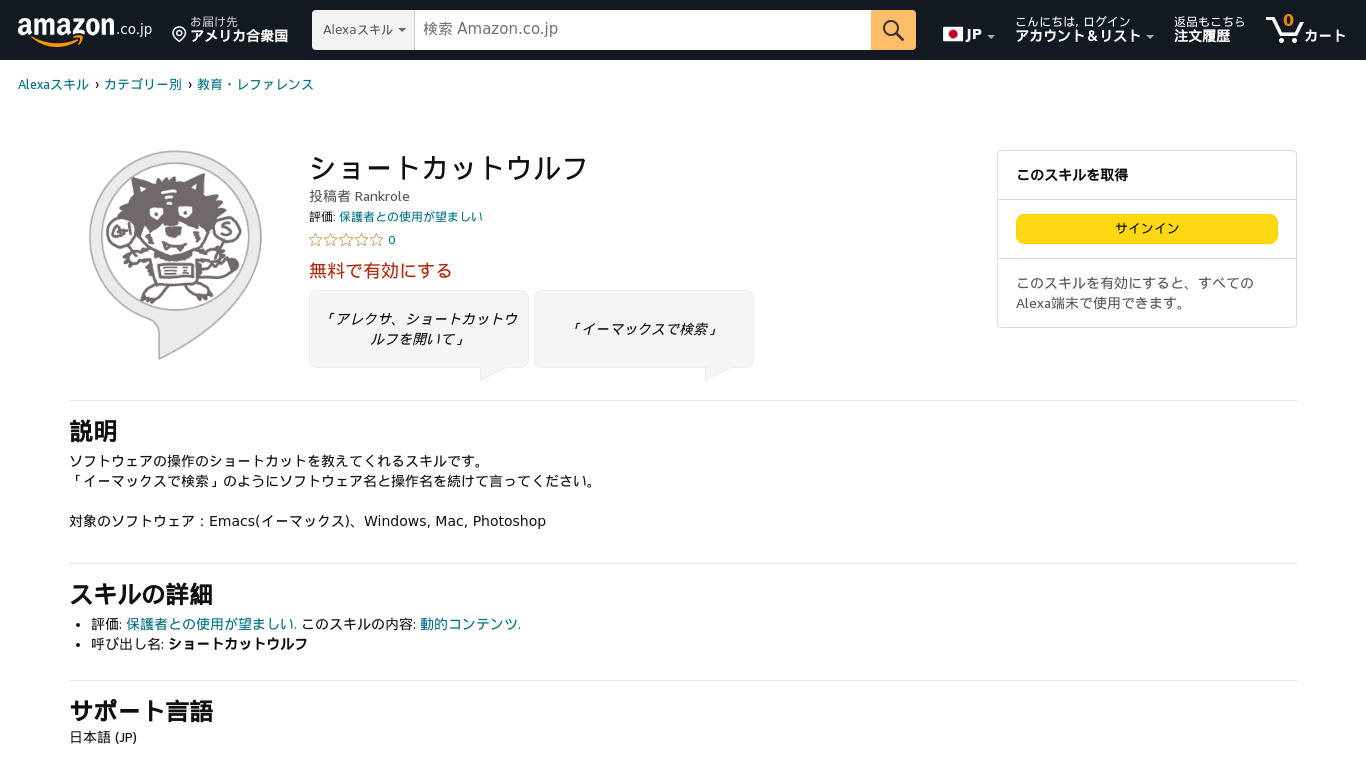
Task: Click 保護者との使用が望ましい in スキルの詳細
Action: click(x=210, y=624)
